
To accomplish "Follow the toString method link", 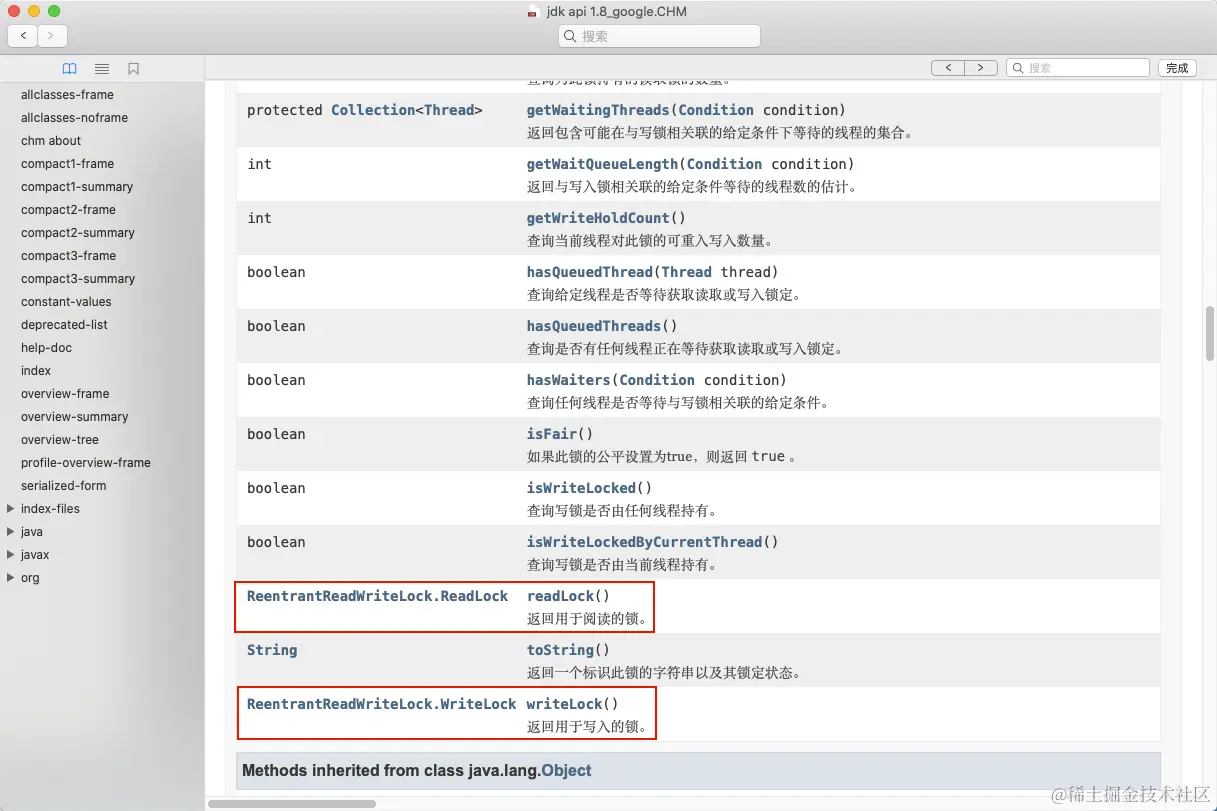I will [x=560, y=650].
